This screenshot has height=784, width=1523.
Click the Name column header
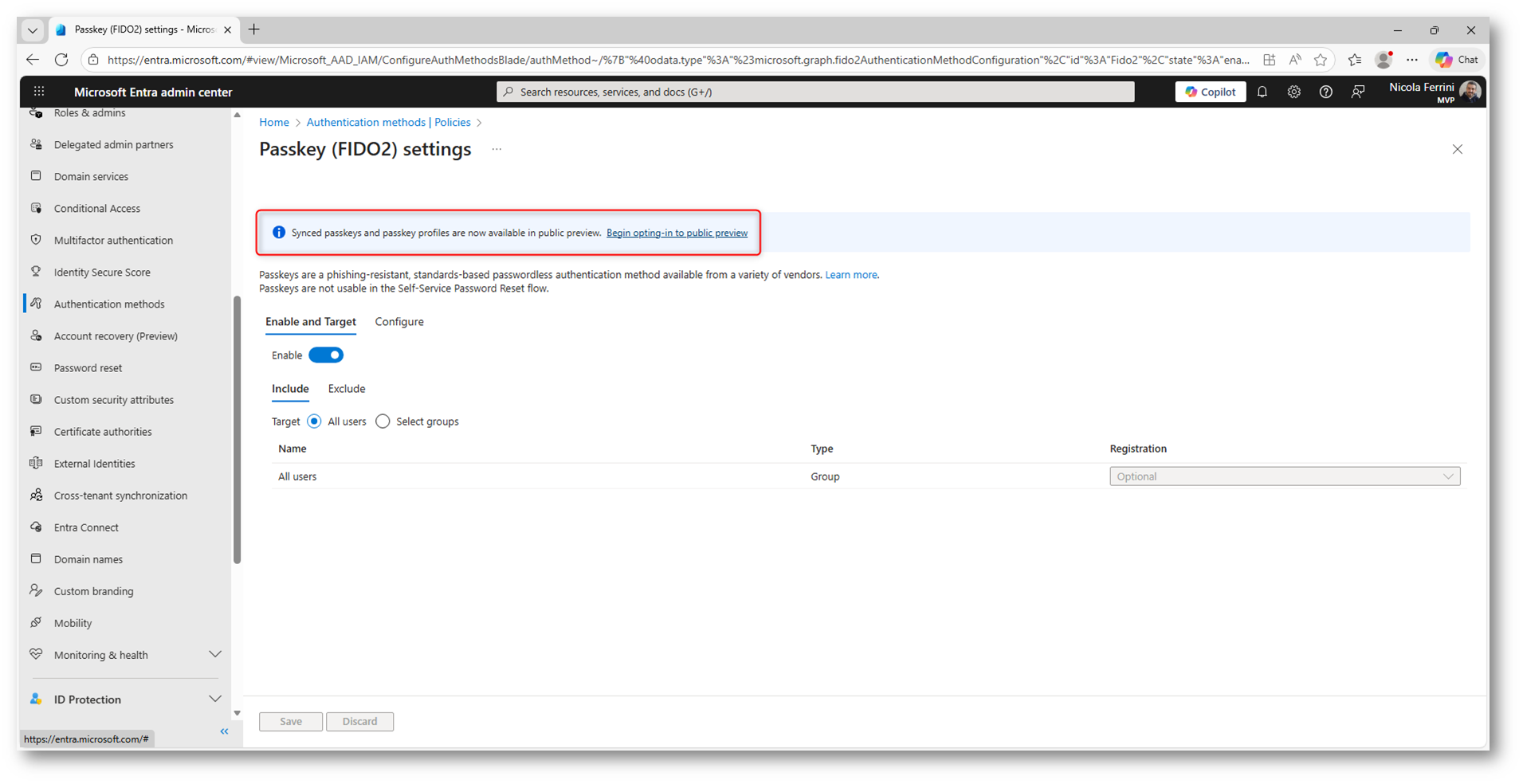[292, 449]
